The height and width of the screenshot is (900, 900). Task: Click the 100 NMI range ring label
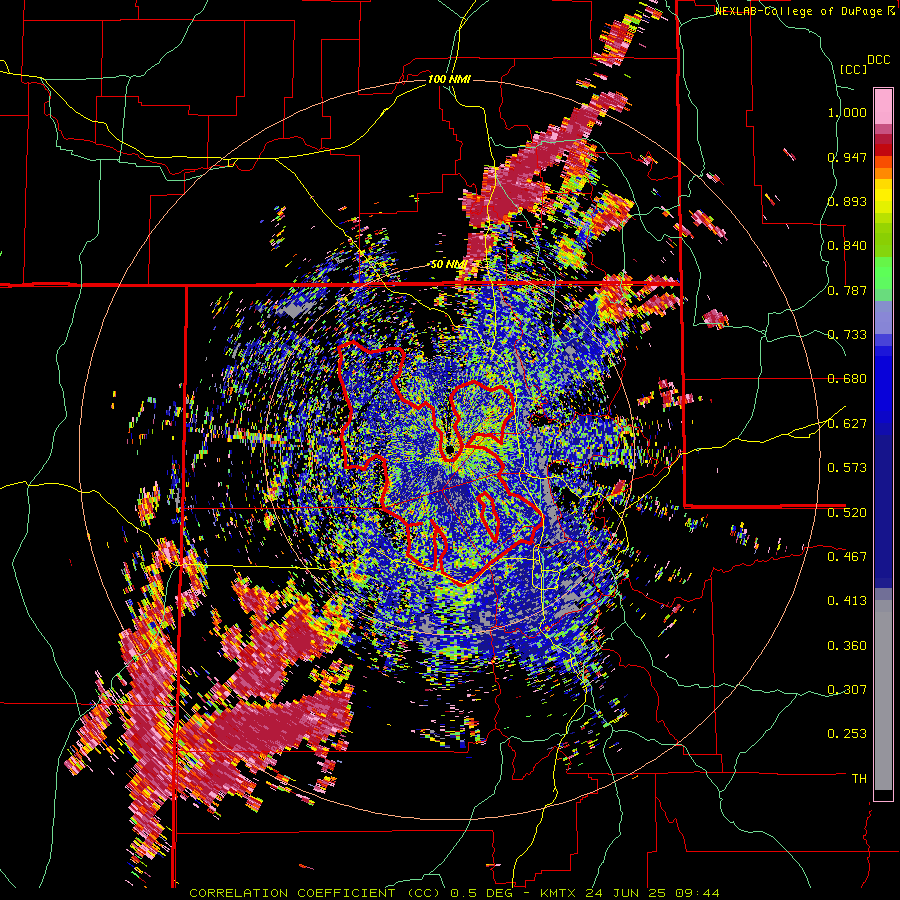[449, 79]
